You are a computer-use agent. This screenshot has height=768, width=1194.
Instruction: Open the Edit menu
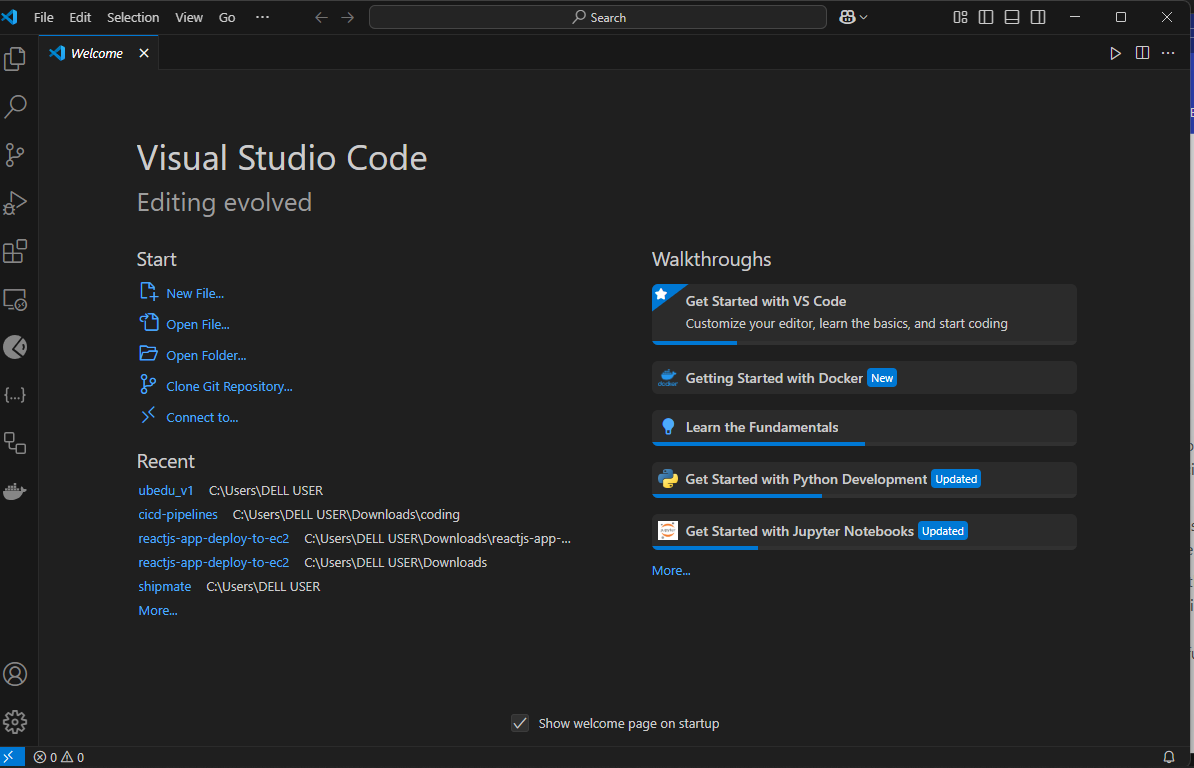coord(80,17)
